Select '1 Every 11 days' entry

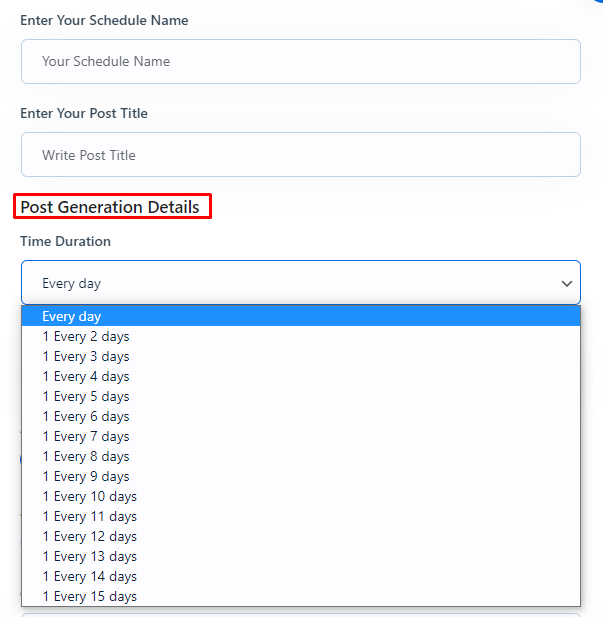coord(301,516)
